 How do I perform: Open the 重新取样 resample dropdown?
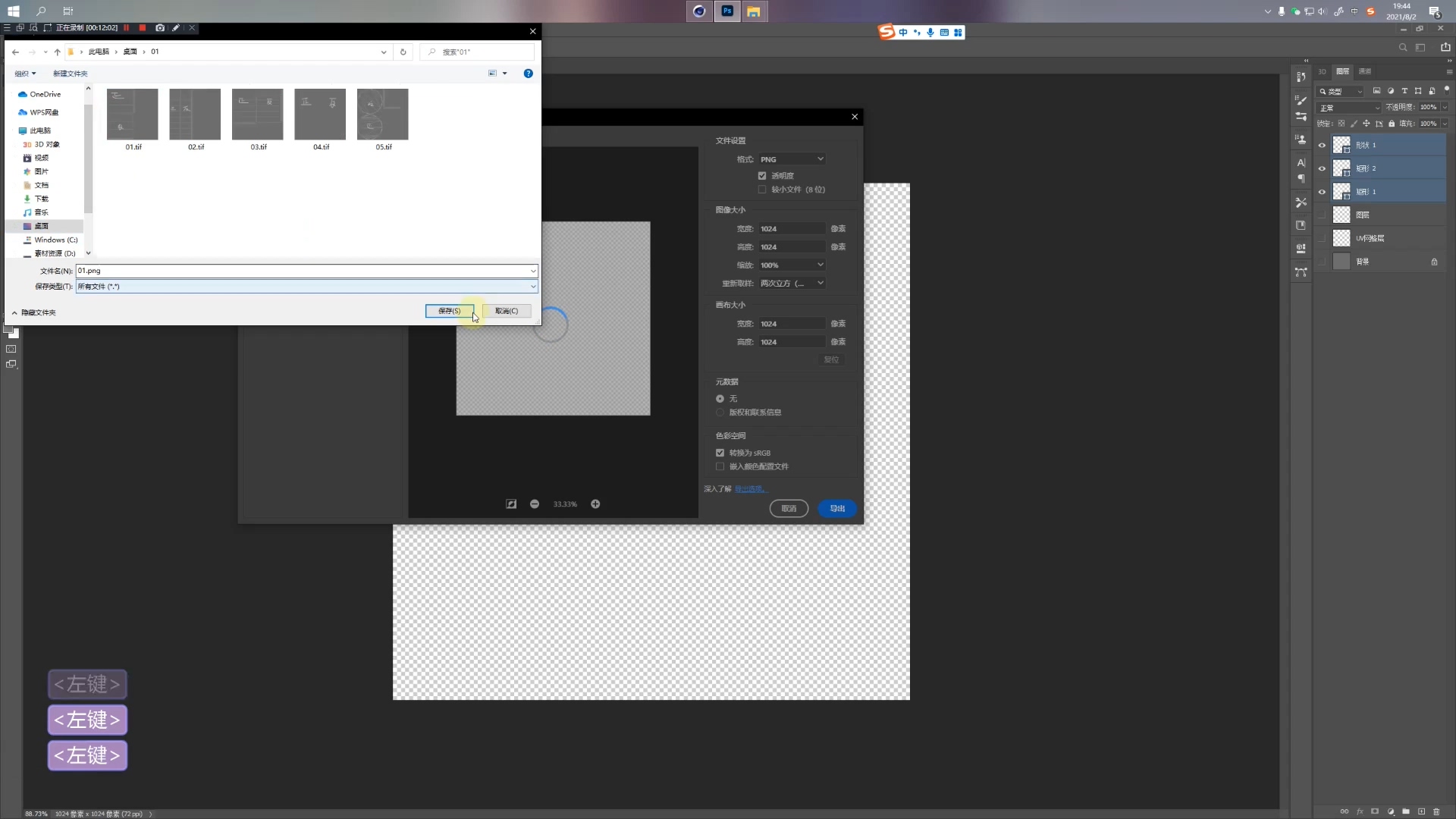click(x=791, y=283)
